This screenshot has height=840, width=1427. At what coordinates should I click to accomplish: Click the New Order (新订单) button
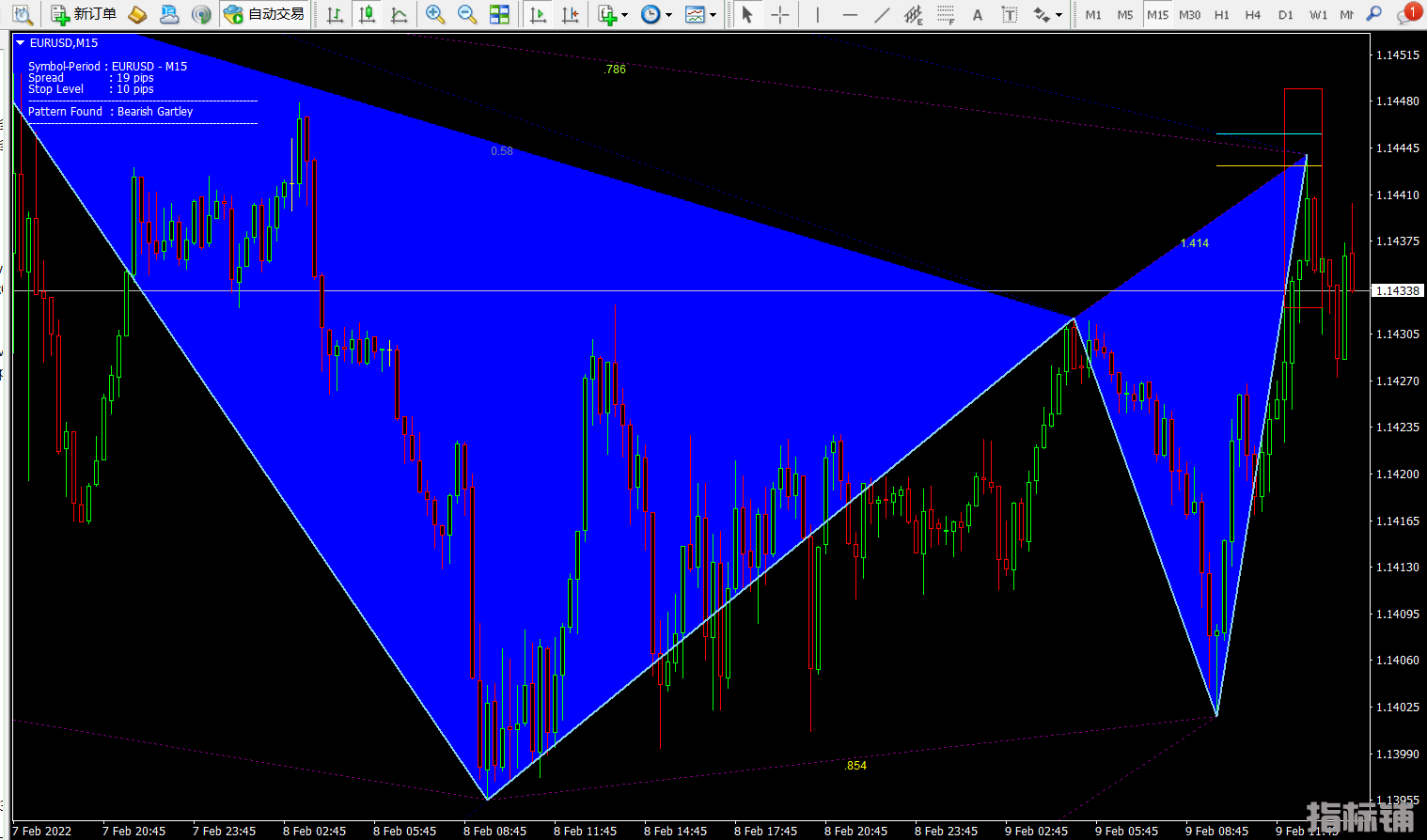pyautogui.click(x=85, y=14)
